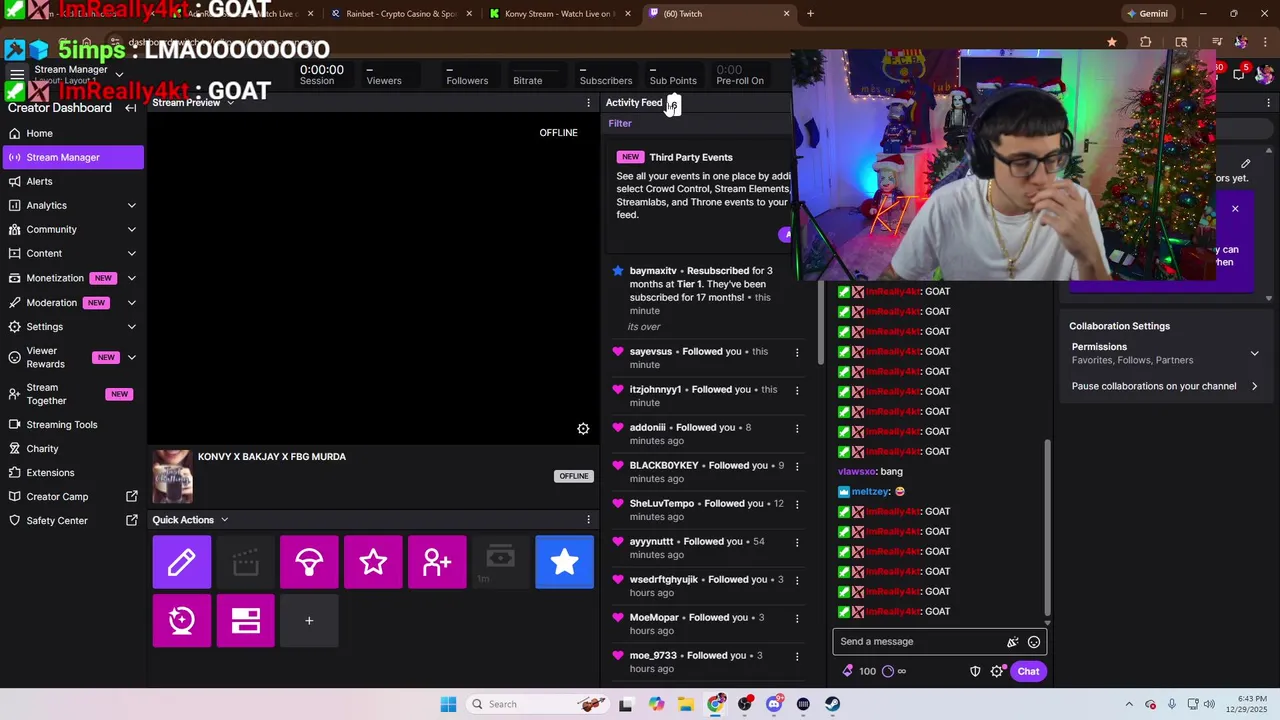Open Quick Actions three-dot menu
1280x720 pixels.
[588, 520]
